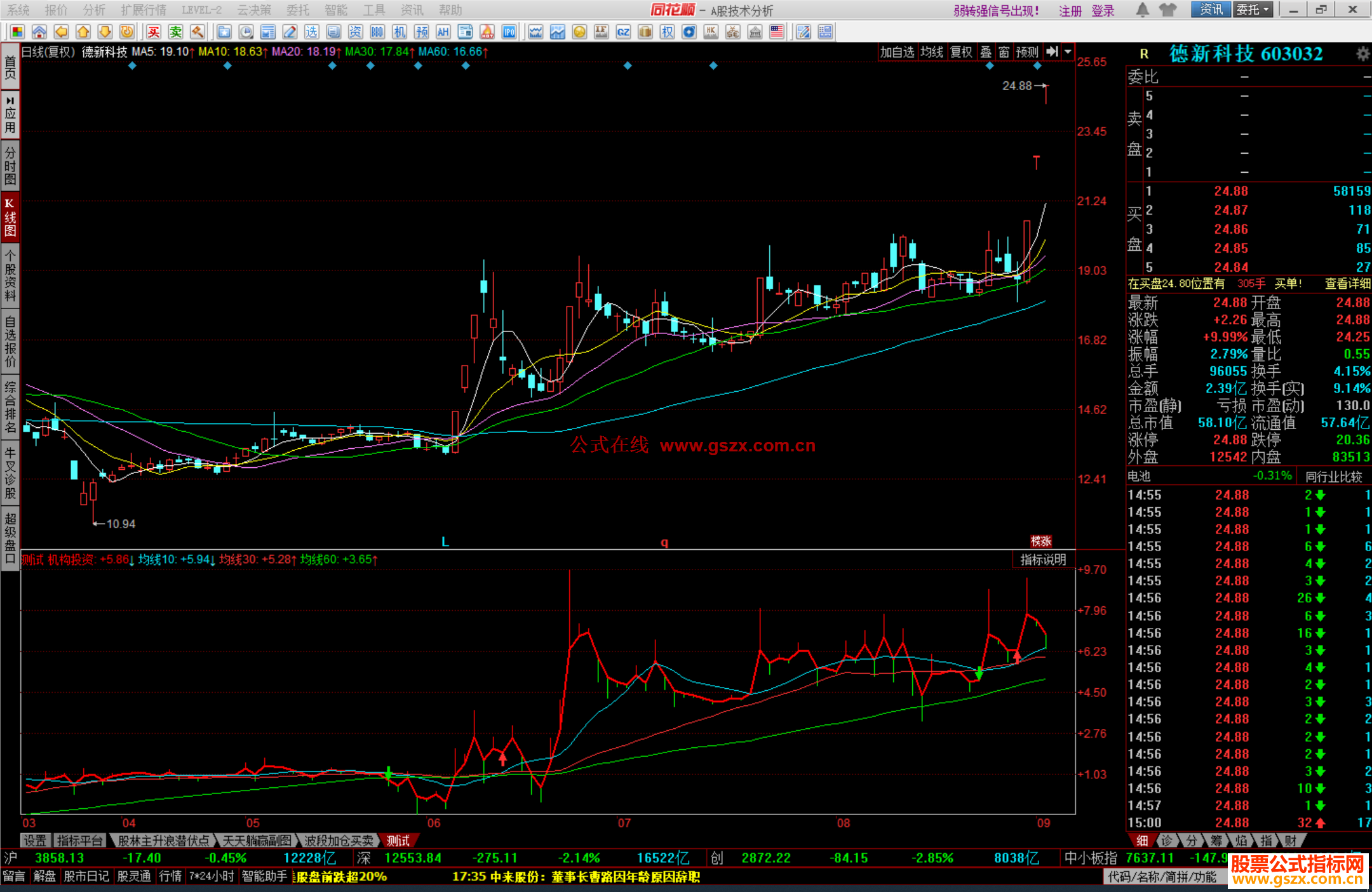Click the green 卖 sell toolbar icon
This screenshot has width=1372, height=892.
click(175, 32)
